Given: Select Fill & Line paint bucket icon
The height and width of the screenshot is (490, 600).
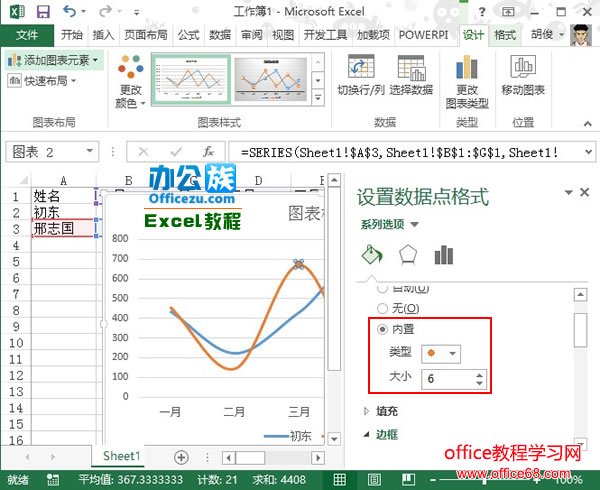Looking at the screenshot, I should [x=372, y=255].
